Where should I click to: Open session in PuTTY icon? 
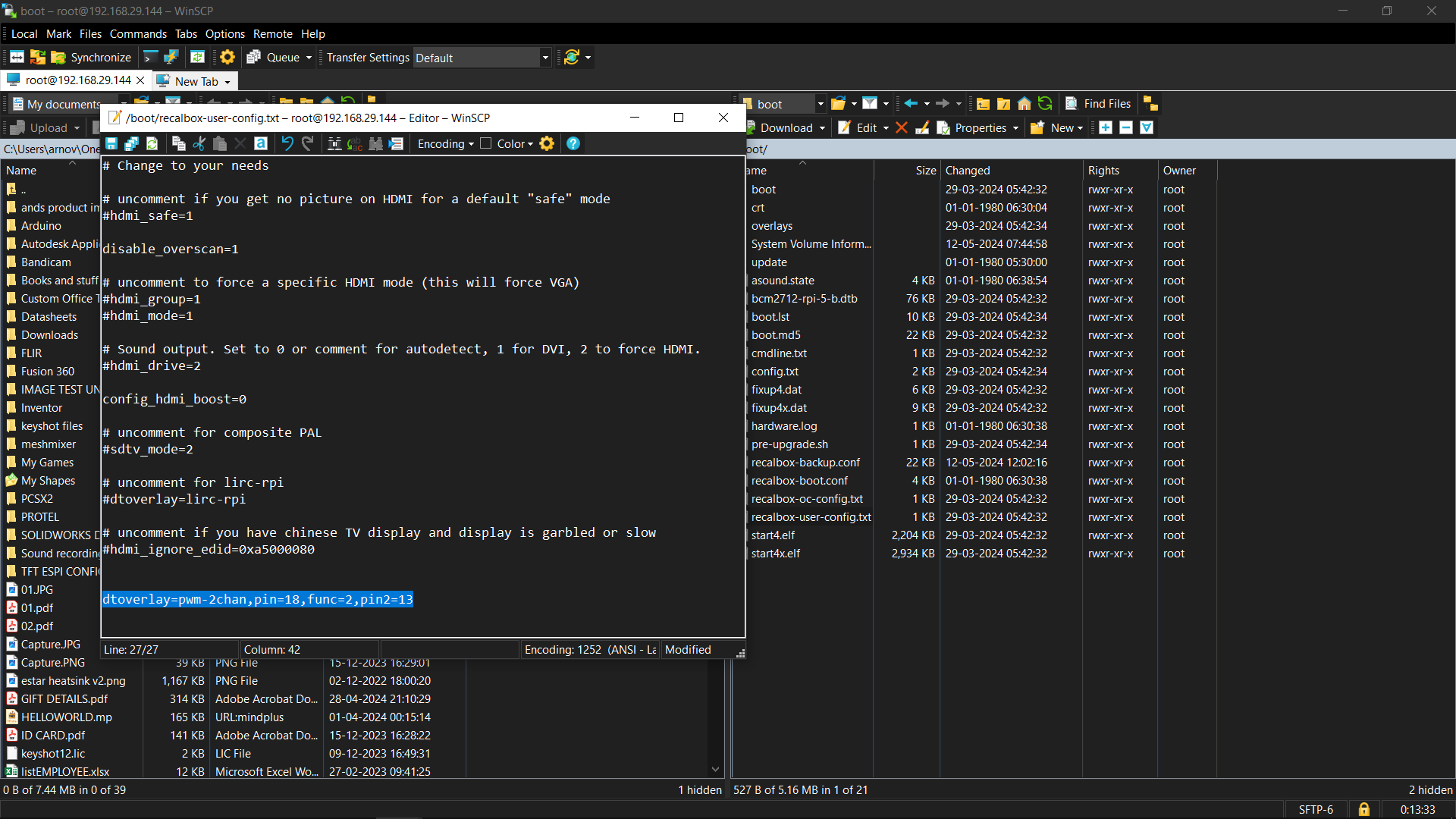point(171,58)
